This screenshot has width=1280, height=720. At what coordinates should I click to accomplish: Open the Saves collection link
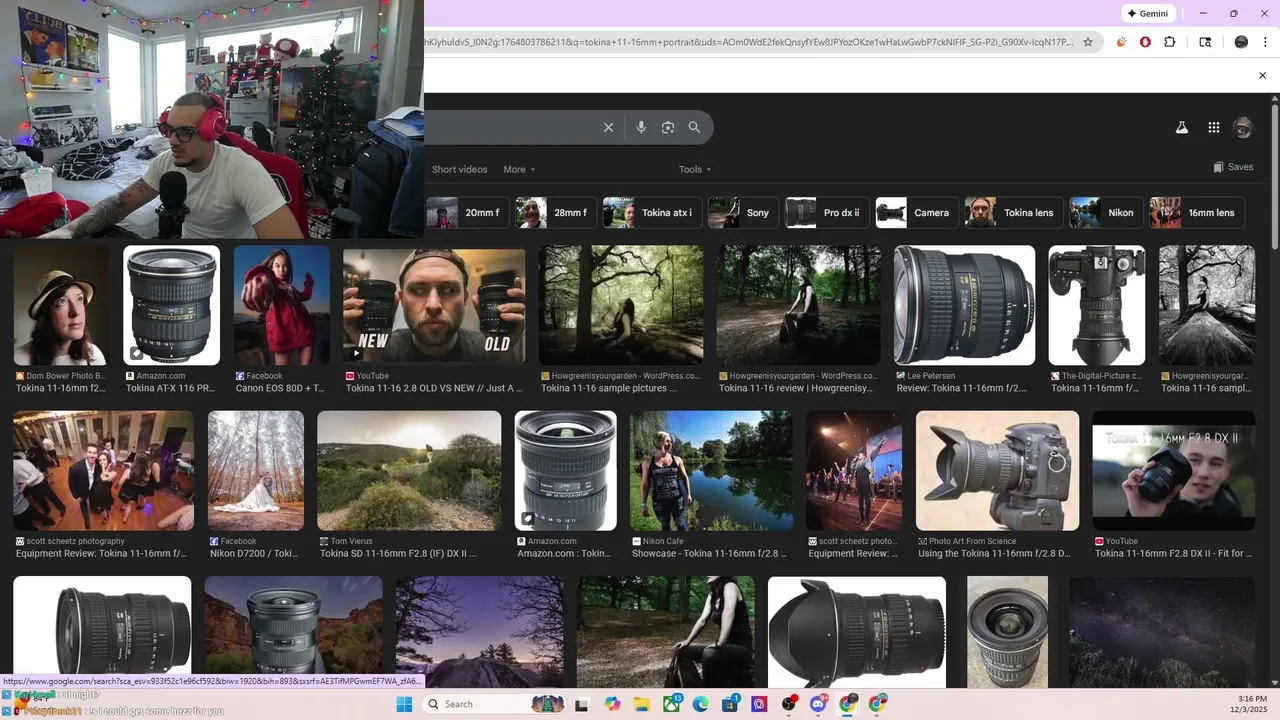pos(1233,167)
